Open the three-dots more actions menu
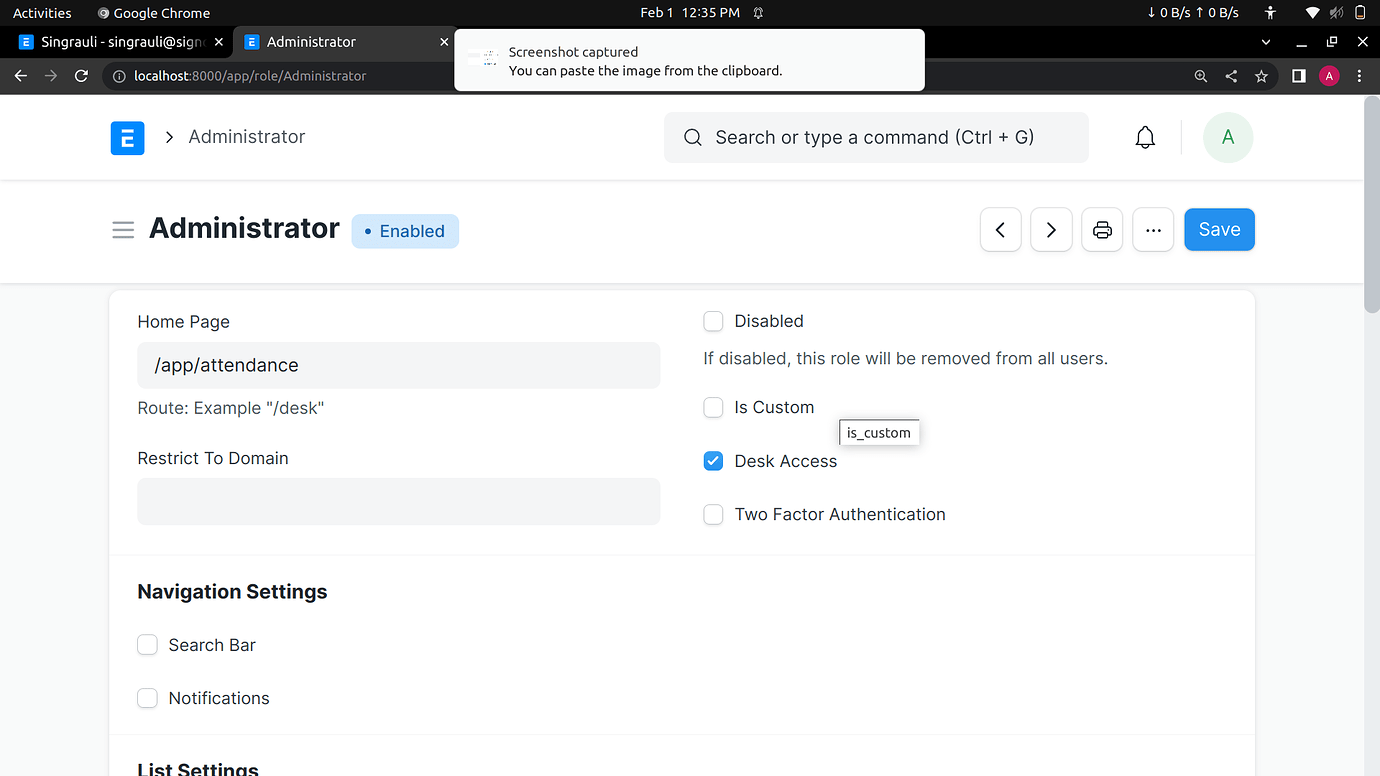Image resolution: width=1380 pixels, height=776 pixels. coord(1153,230)
